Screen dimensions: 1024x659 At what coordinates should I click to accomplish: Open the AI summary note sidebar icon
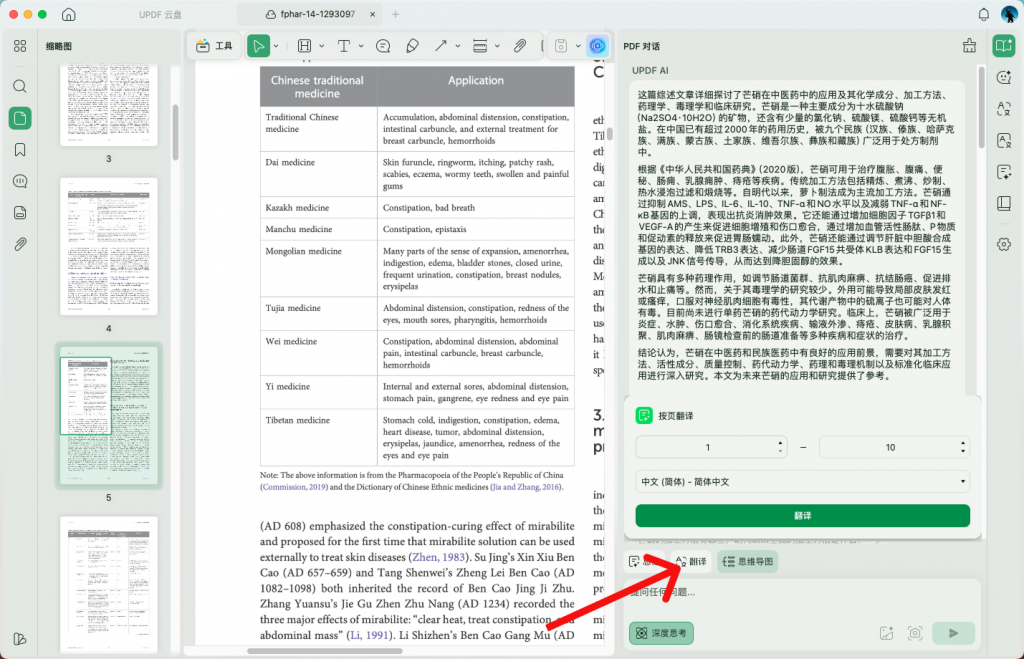(1004, 172)
